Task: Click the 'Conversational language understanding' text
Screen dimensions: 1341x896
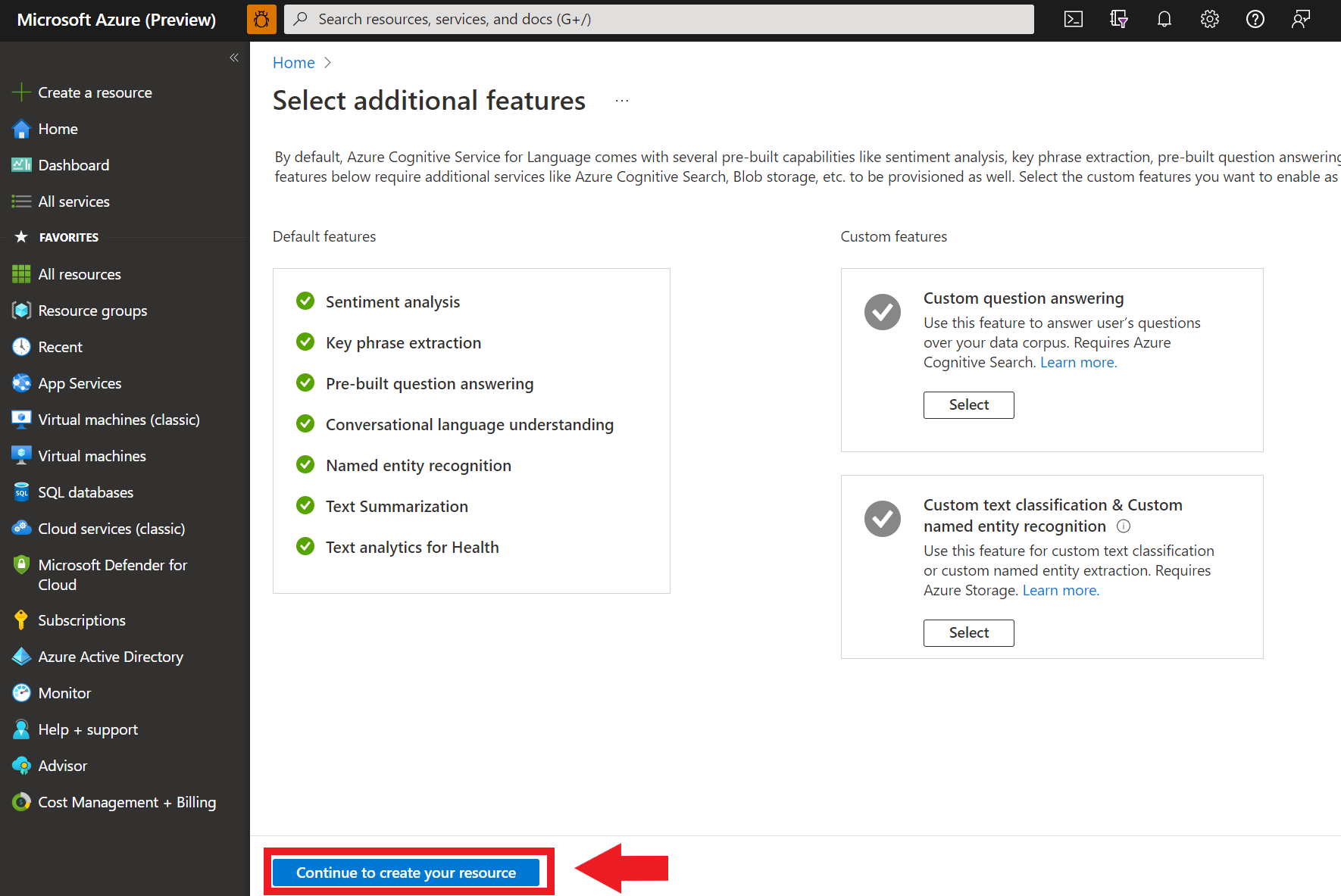Action: [x=470, y=425]
